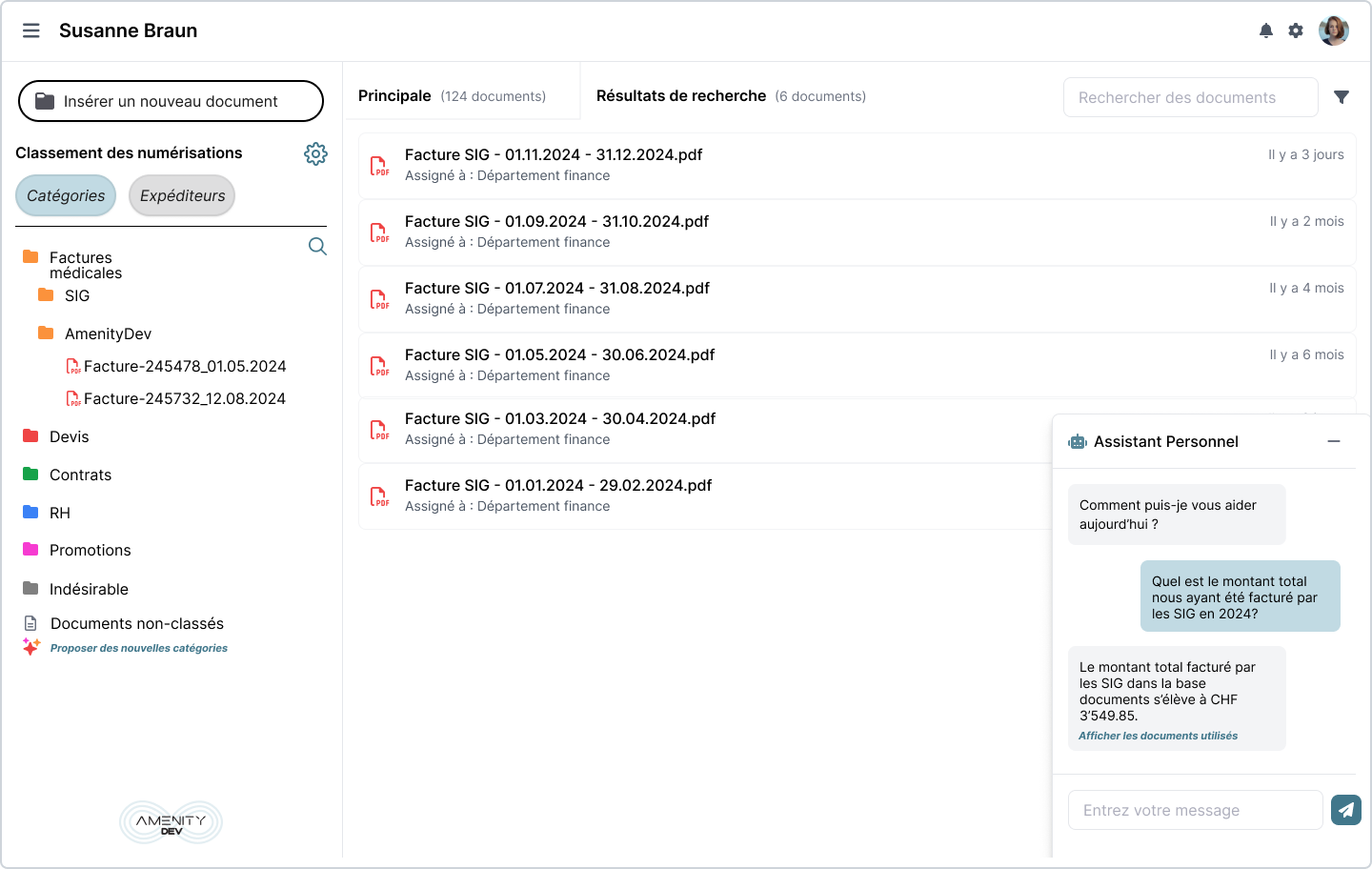The width and height of the screenshot is (1372, 869).
Task: Send the assistant chat message
Action: (1345, 810)
